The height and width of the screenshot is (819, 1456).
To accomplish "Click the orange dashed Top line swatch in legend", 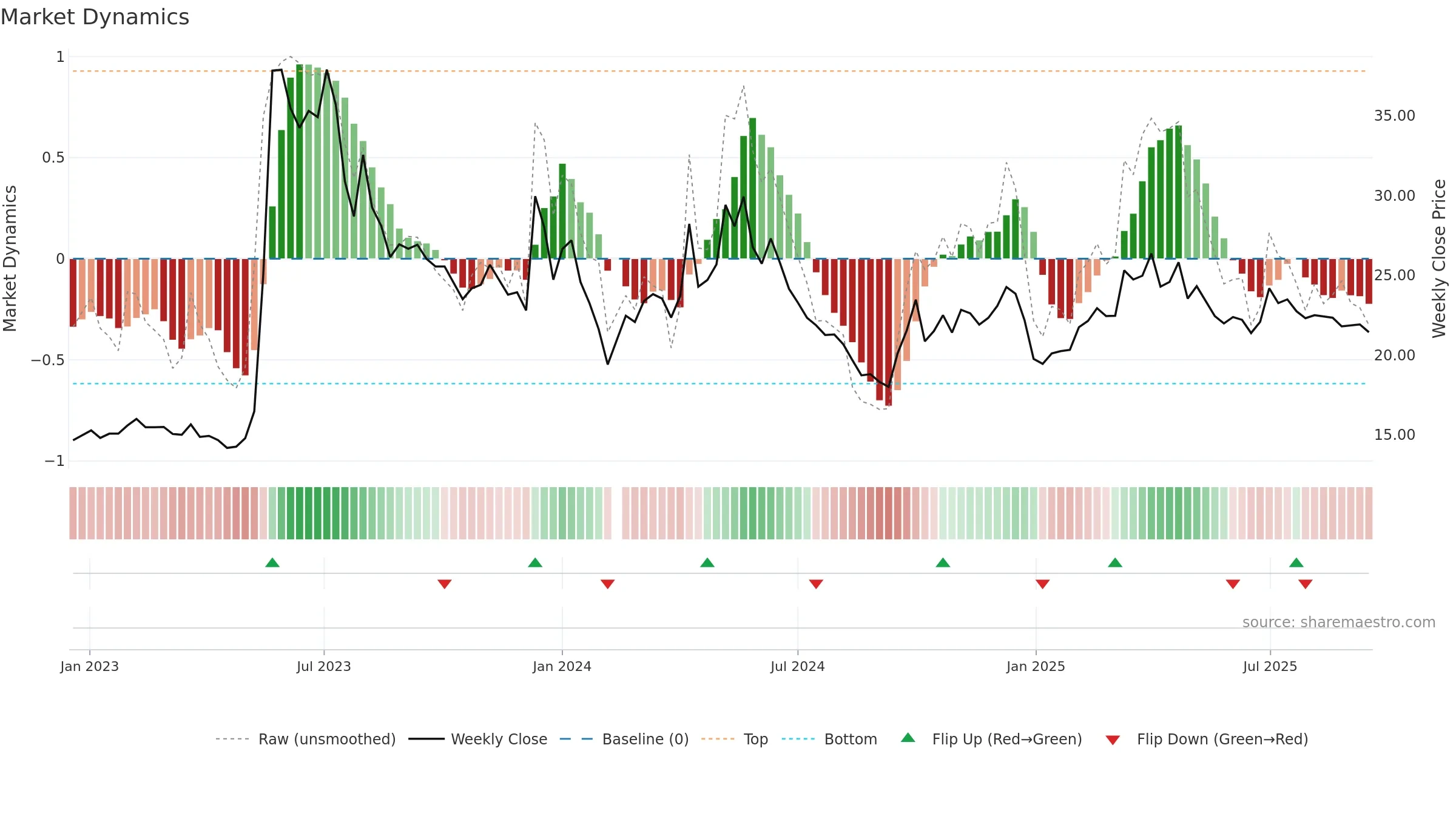I will coord(718,739).
